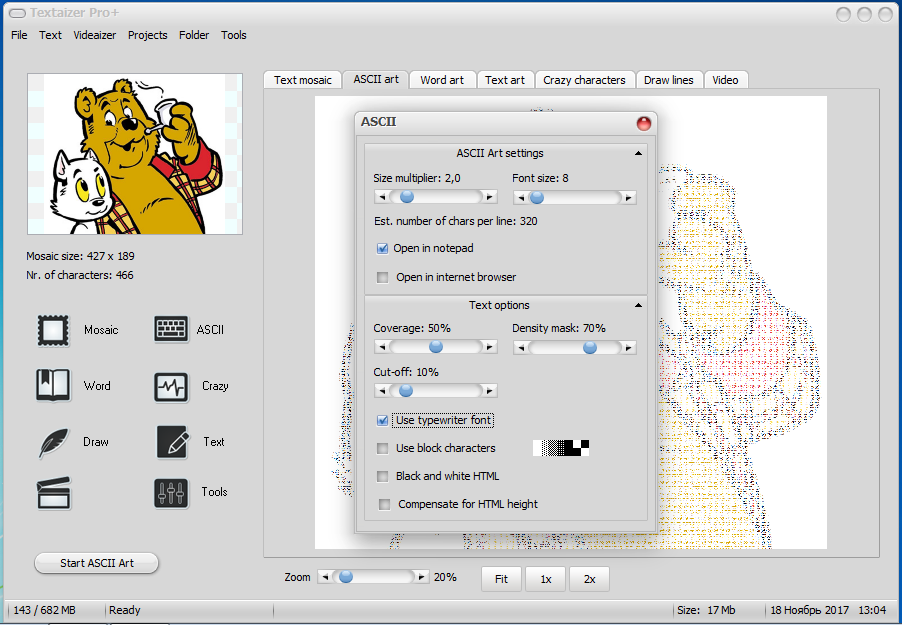Click the Cut-off slider handle
902x625 pixels.
point(406,391)
